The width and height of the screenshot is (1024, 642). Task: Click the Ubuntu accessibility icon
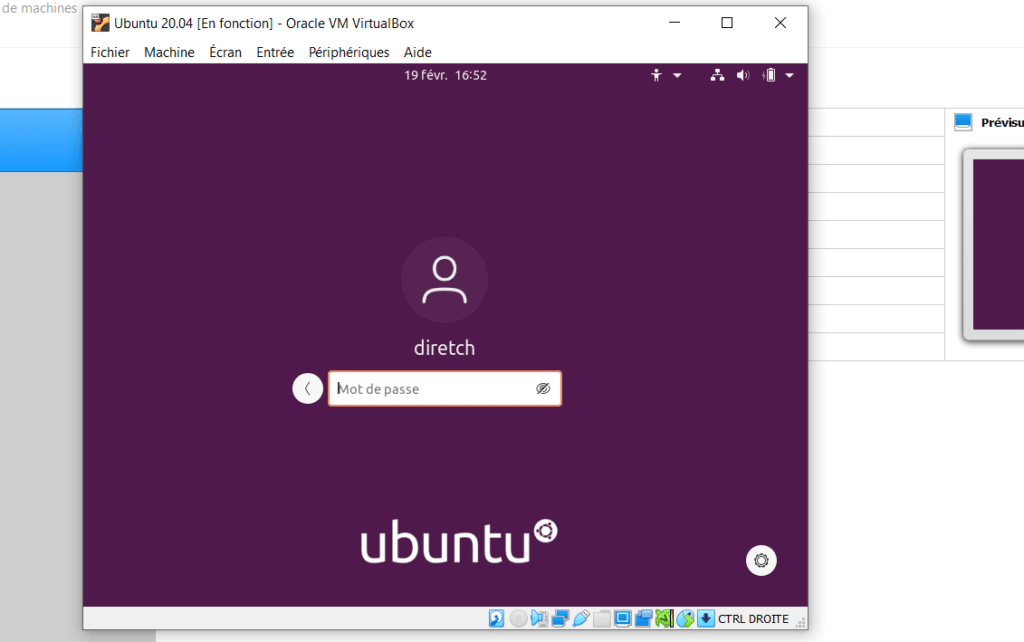coord(656,75)
